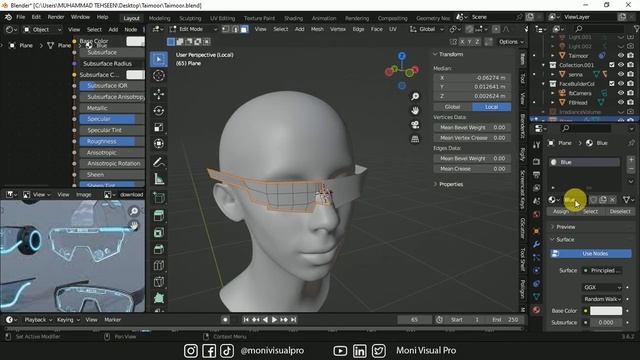
Task: Select the Move tool
Action: click(x=159, y=94)
